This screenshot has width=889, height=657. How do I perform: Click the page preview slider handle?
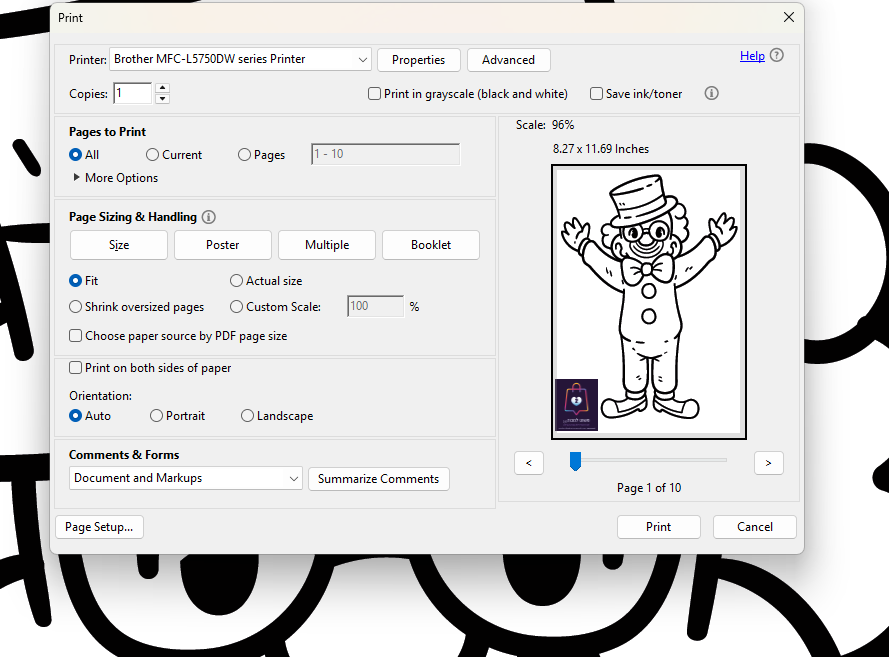(x=575, y=461)
